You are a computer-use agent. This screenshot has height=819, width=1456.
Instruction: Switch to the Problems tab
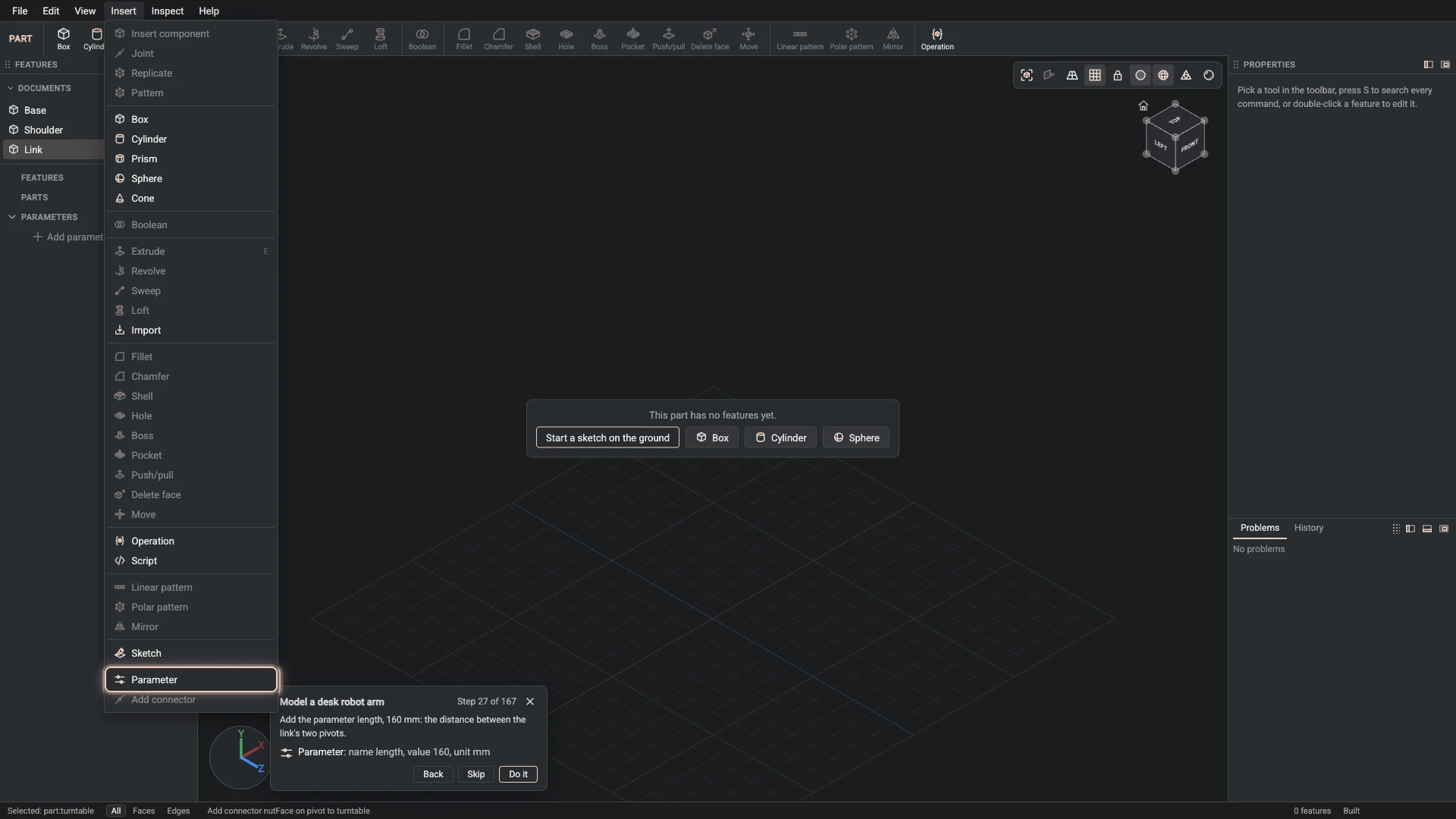coord(1260,528)
